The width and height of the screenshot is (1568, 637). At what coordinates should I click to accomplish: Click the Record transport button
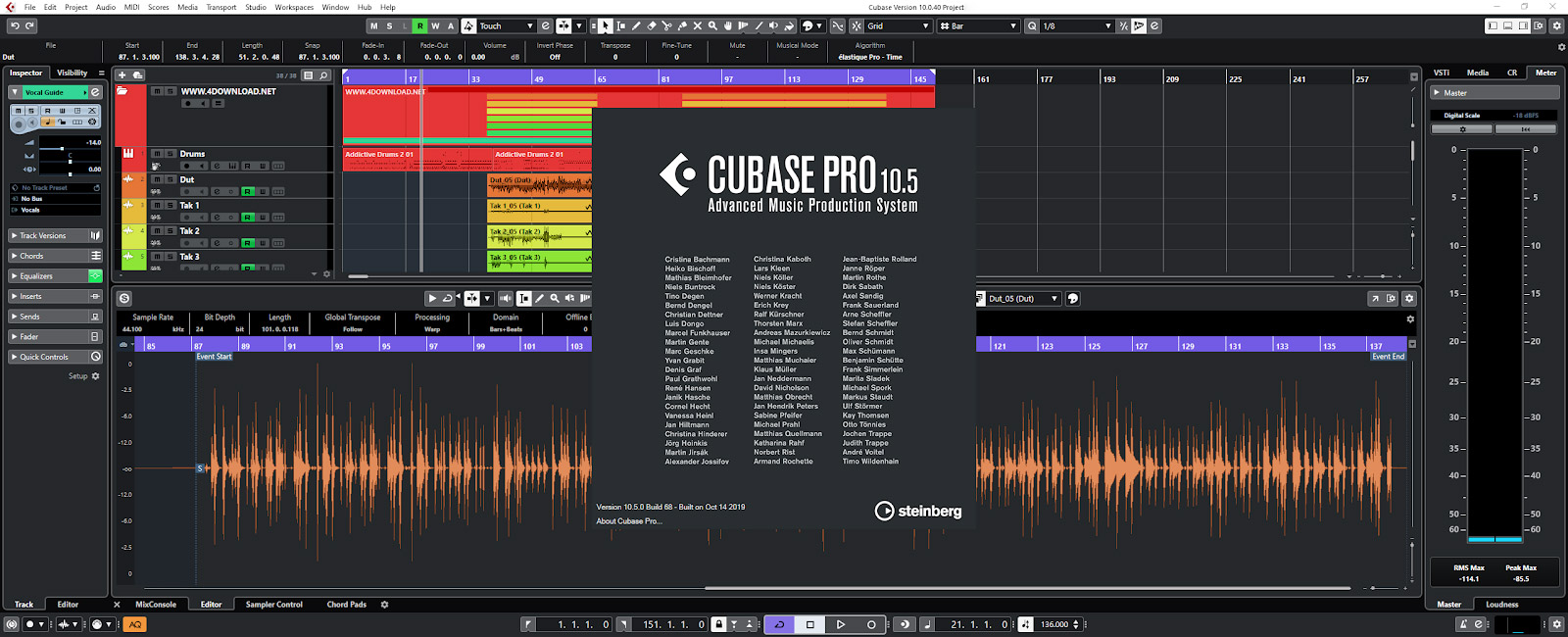coord(871,624)
